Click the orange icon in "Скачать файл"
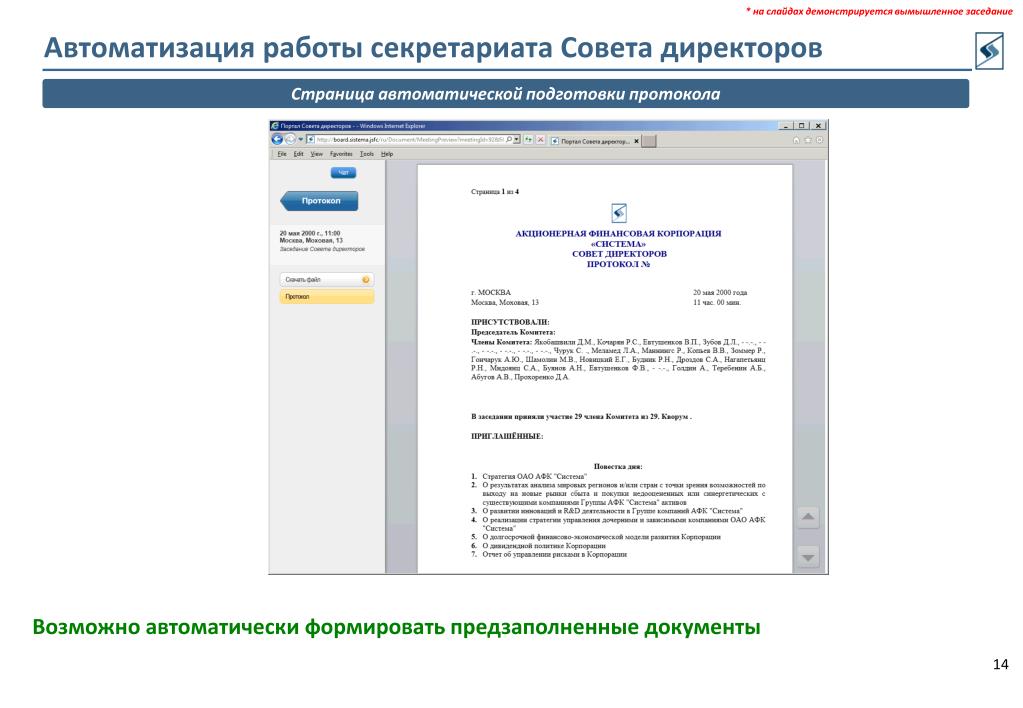 (x=365, y=279)
